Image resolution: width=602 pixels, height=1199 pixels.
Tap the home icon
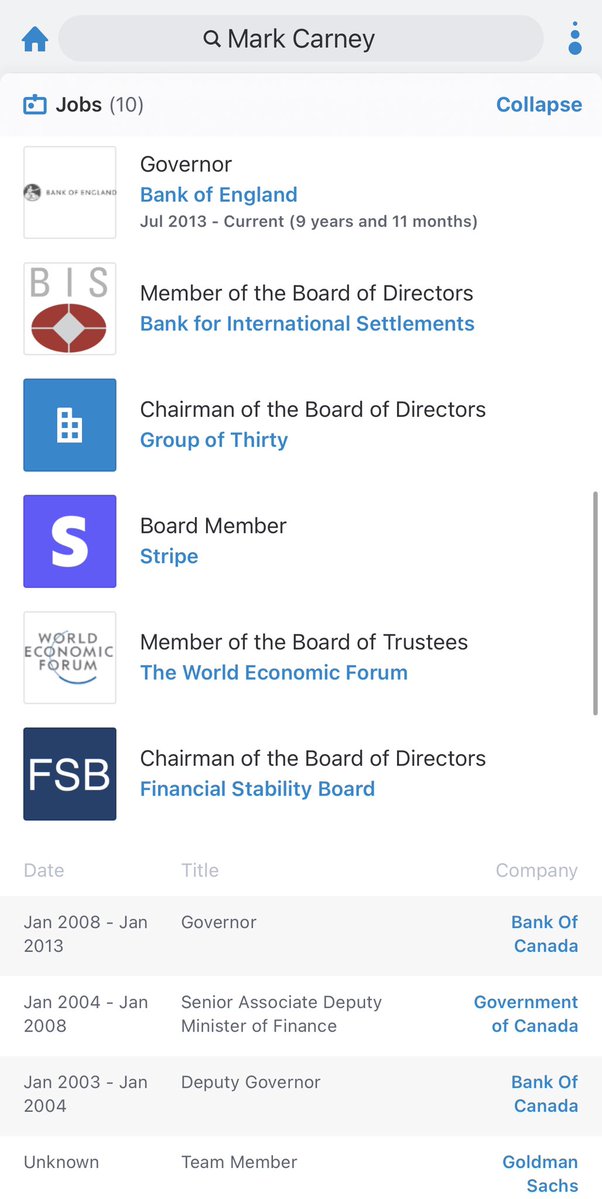point(35,39)
